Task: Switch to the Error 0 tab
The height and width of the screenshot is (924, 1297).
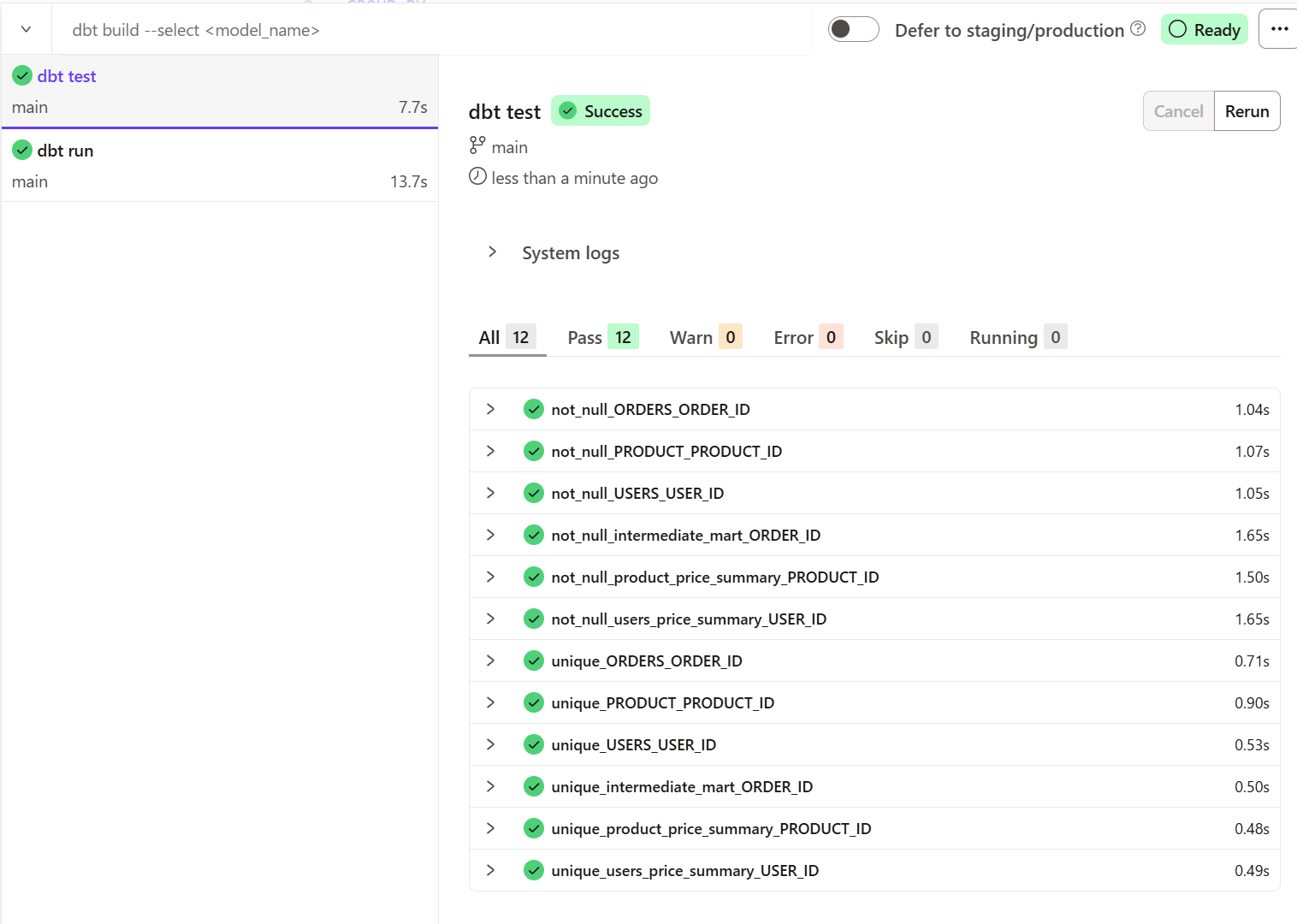Action: pos(808,337)
